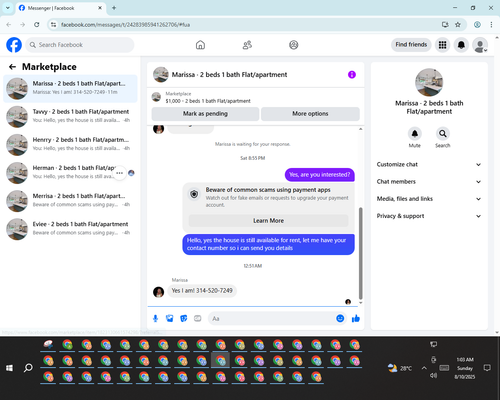This screenshot has width=500, height=400.
Task: Click the chat messages vertical scrollbar
Action: pyautogui.click(x=360, y=253)
